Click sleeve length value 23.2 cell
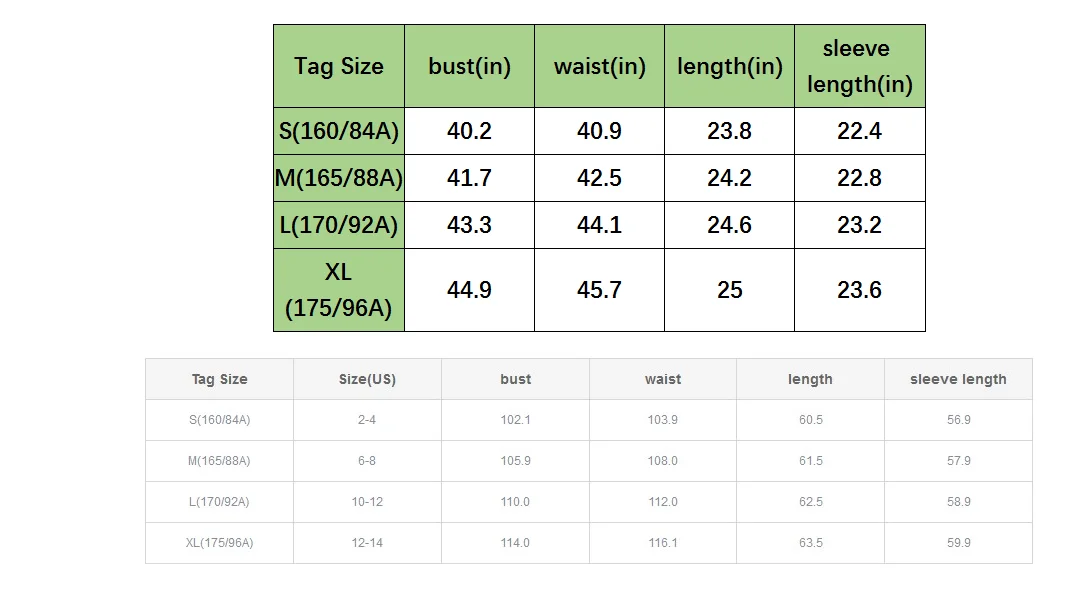The height and width of the screenshot is (611, 1086). click(860, 225)
